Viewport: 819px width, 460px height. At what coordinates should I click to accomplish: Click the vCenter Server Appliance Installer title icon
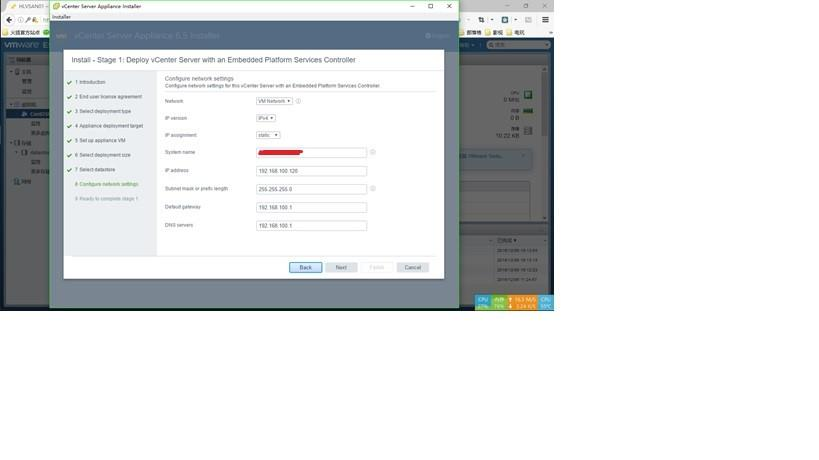click(56, 6)
